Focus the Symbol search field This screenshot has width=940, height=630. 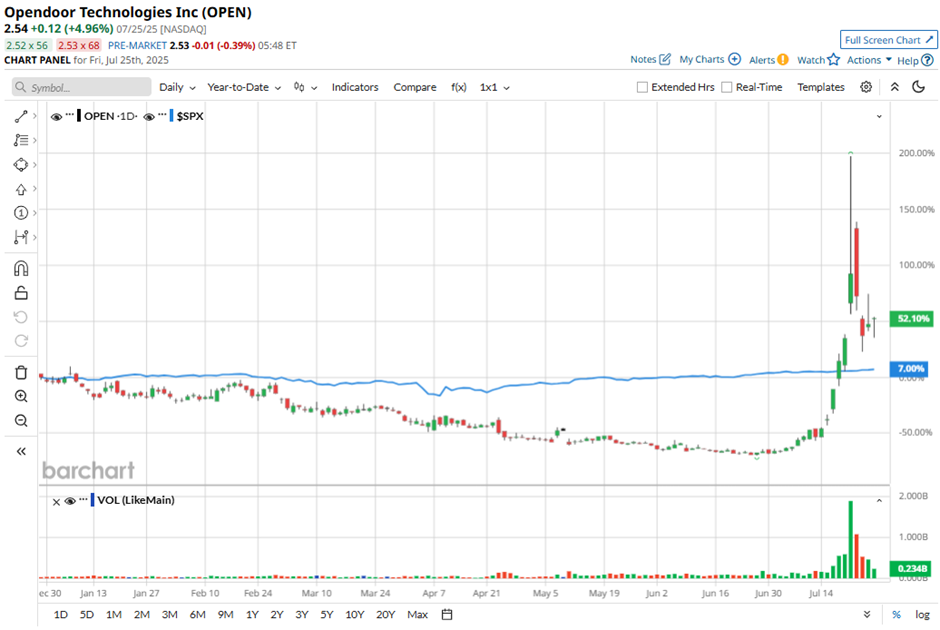tap(82, 88)
